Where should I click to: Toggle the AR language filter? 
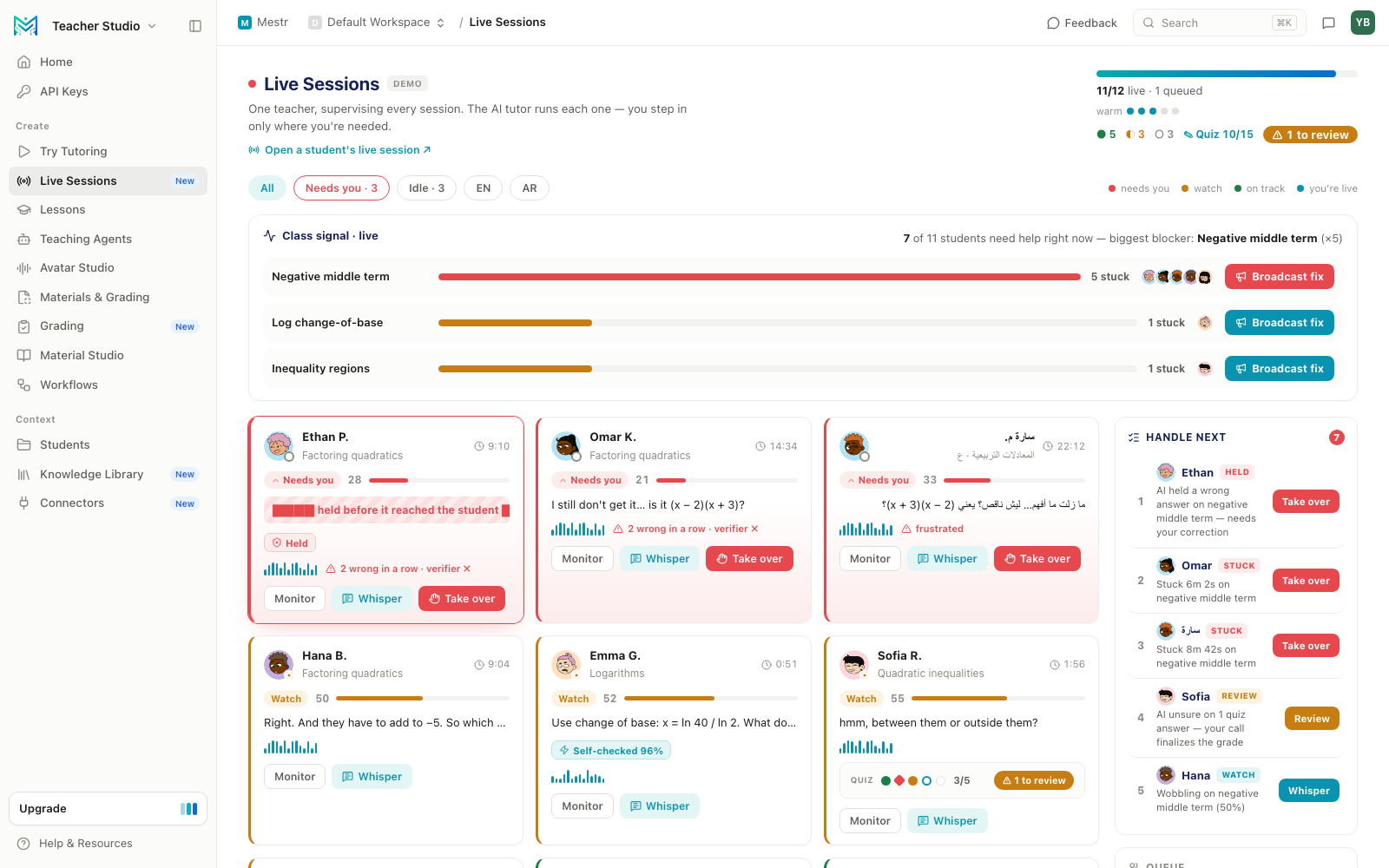(x=530, y=187)
